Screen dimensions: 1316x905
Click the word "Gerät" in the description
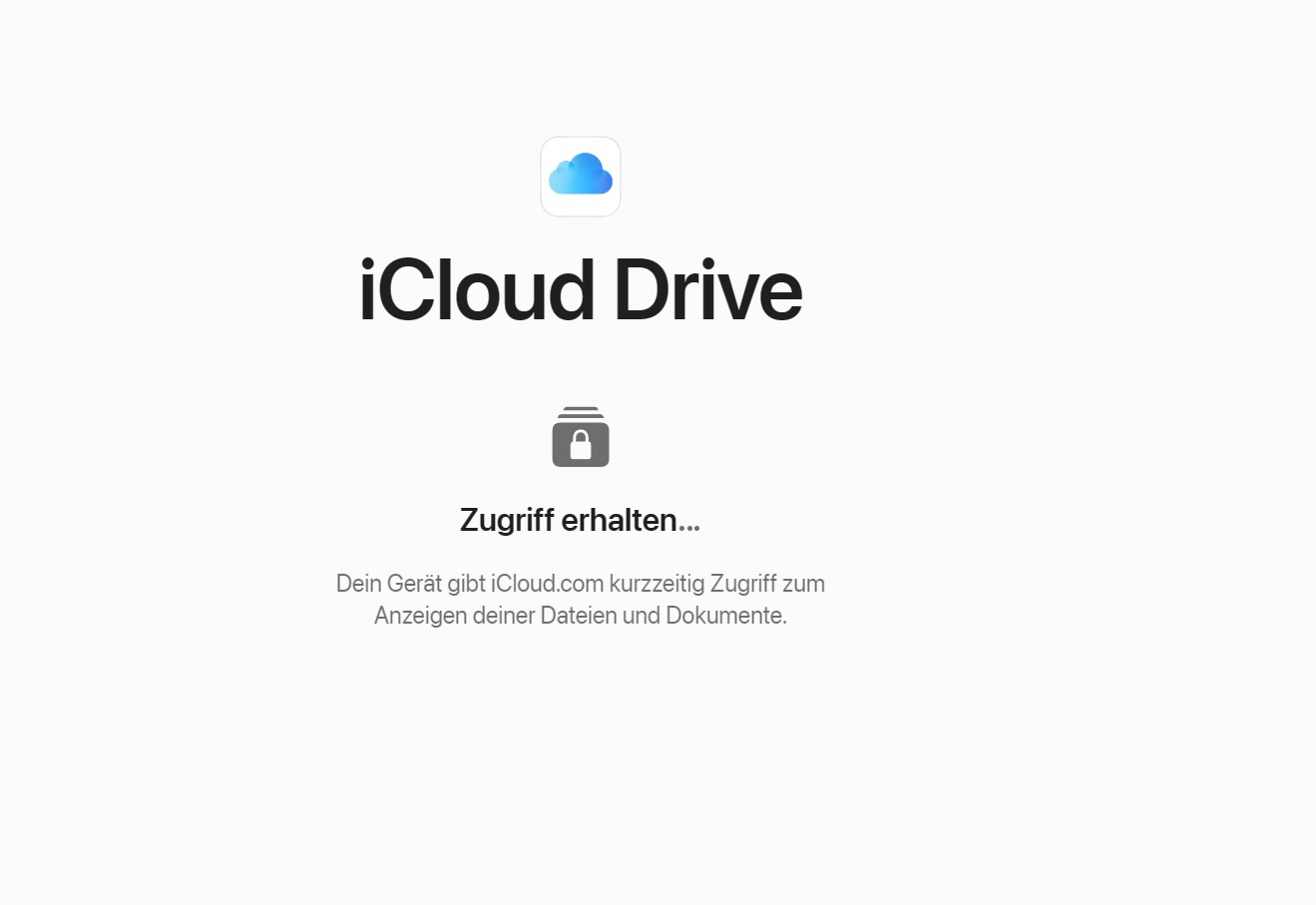coord(414,584)
